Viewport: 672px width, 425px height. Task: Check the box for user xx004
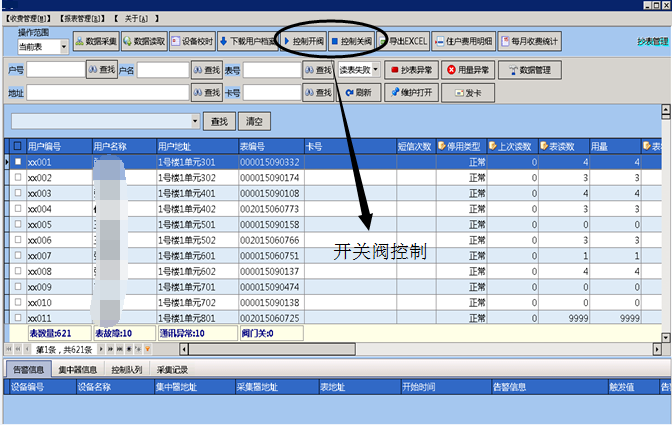(18, 208)
